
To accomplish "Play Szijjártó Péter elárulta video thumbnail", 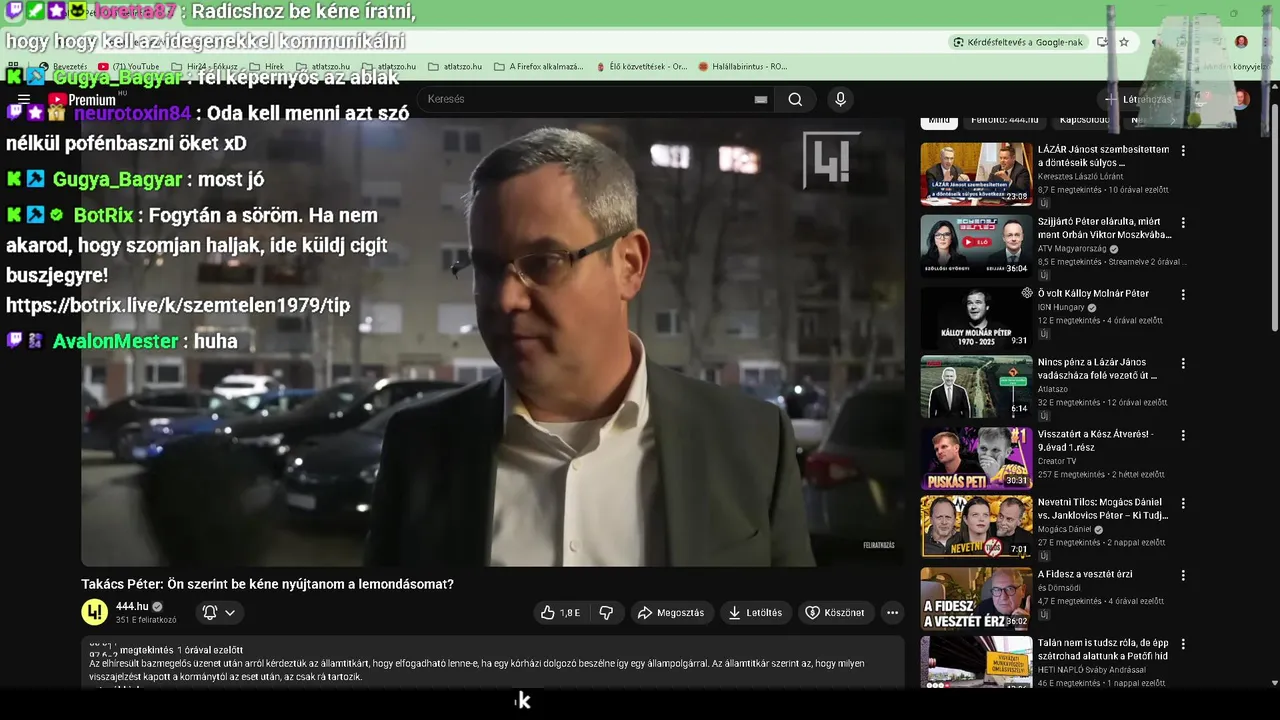I will pos(976,246).
